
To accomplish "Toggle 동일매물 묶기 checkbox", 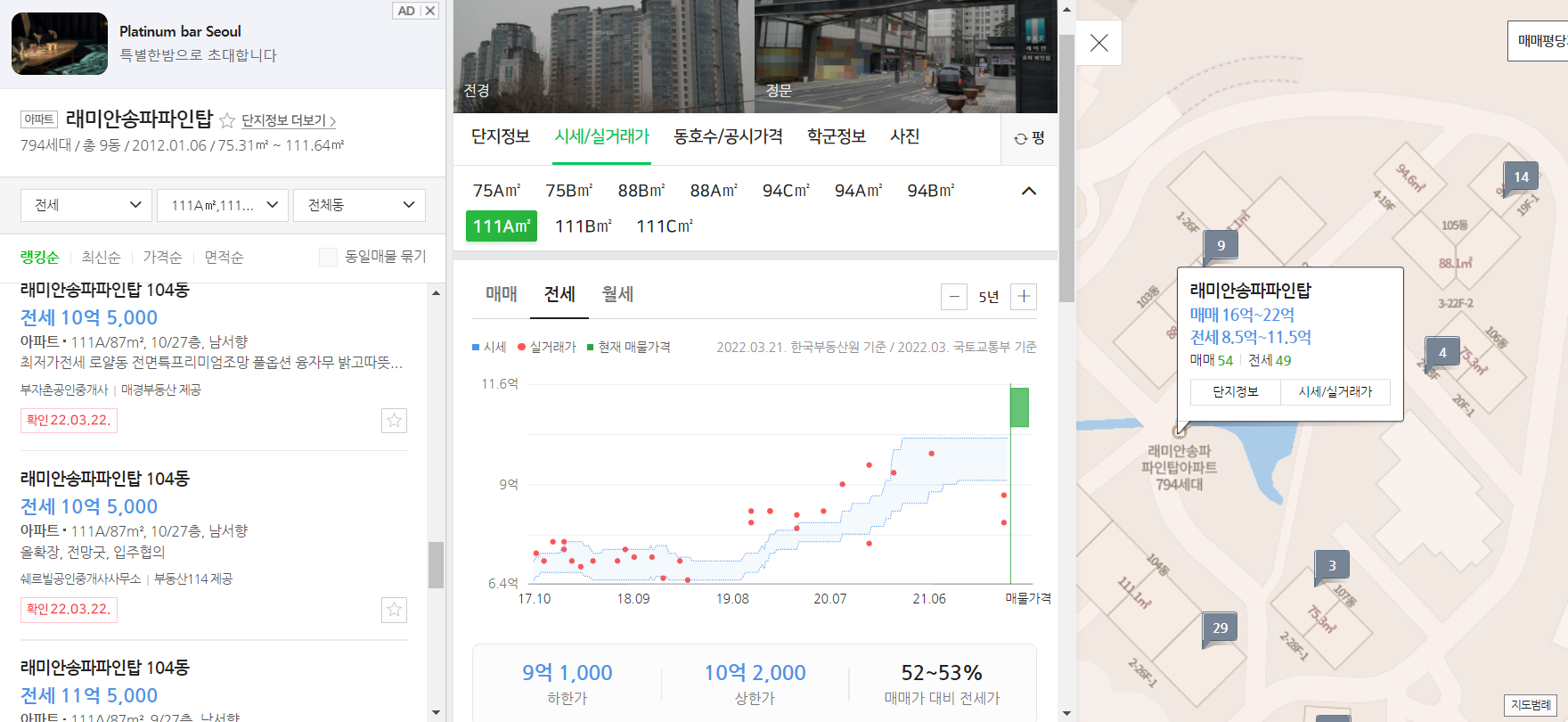I will click(328, 257).
